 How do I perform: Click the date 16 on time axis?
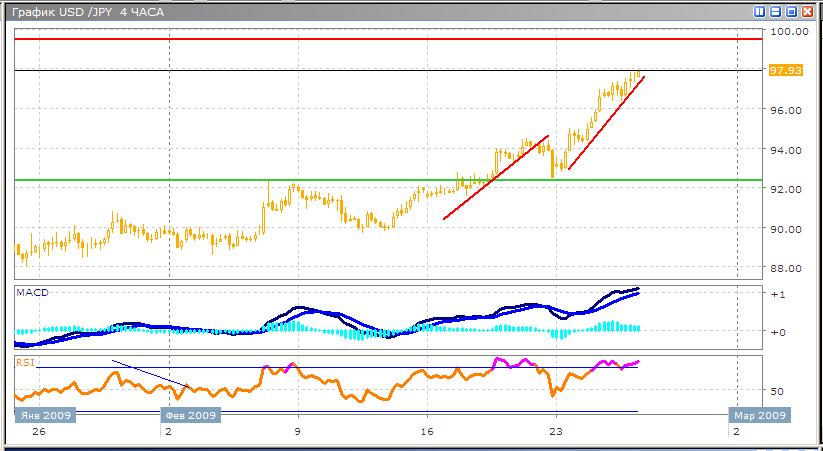click(426, 431)
